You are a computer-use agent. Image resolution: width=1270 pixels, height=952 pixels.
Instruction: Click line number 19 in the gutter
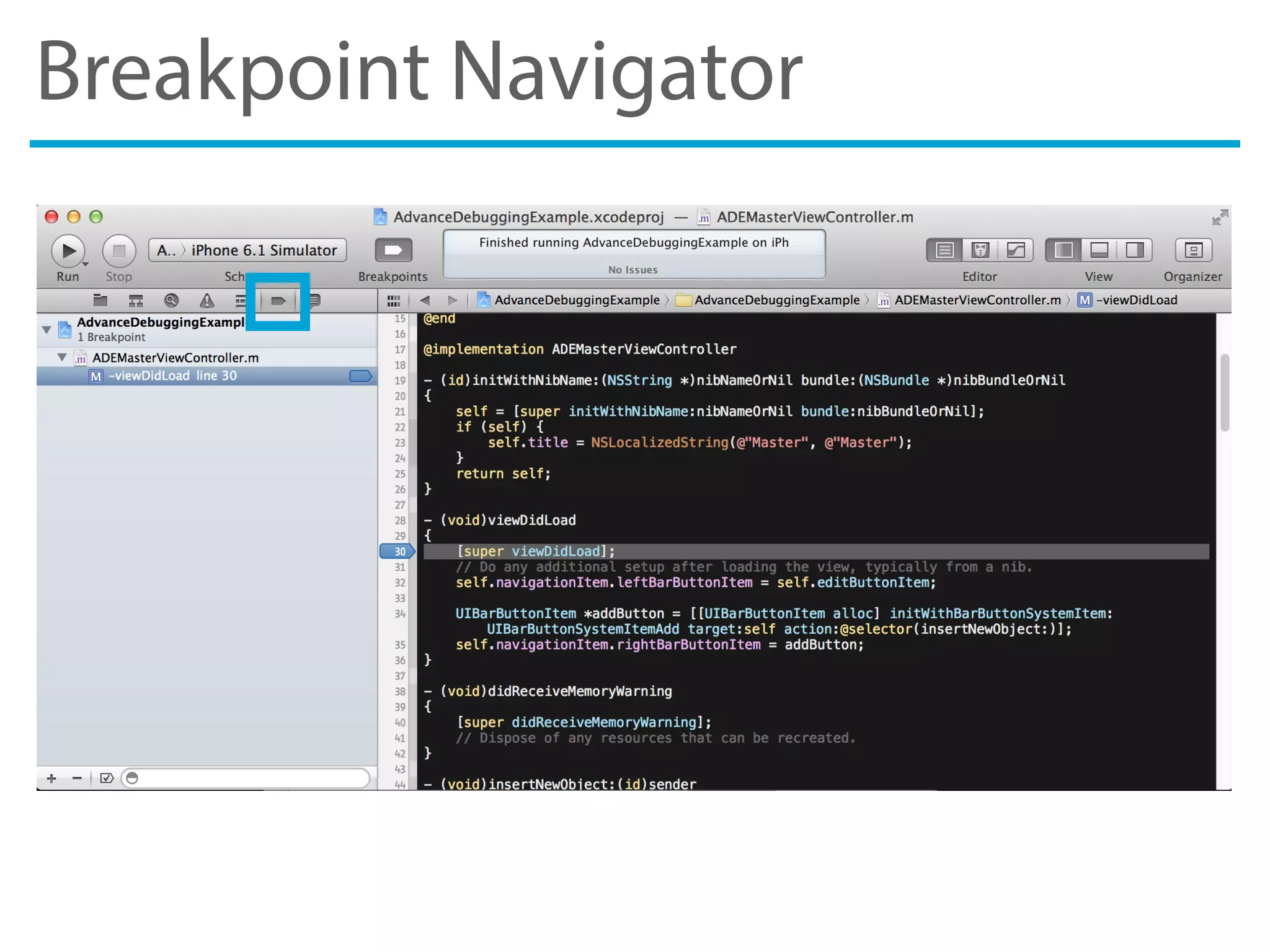tap(400, 381)
